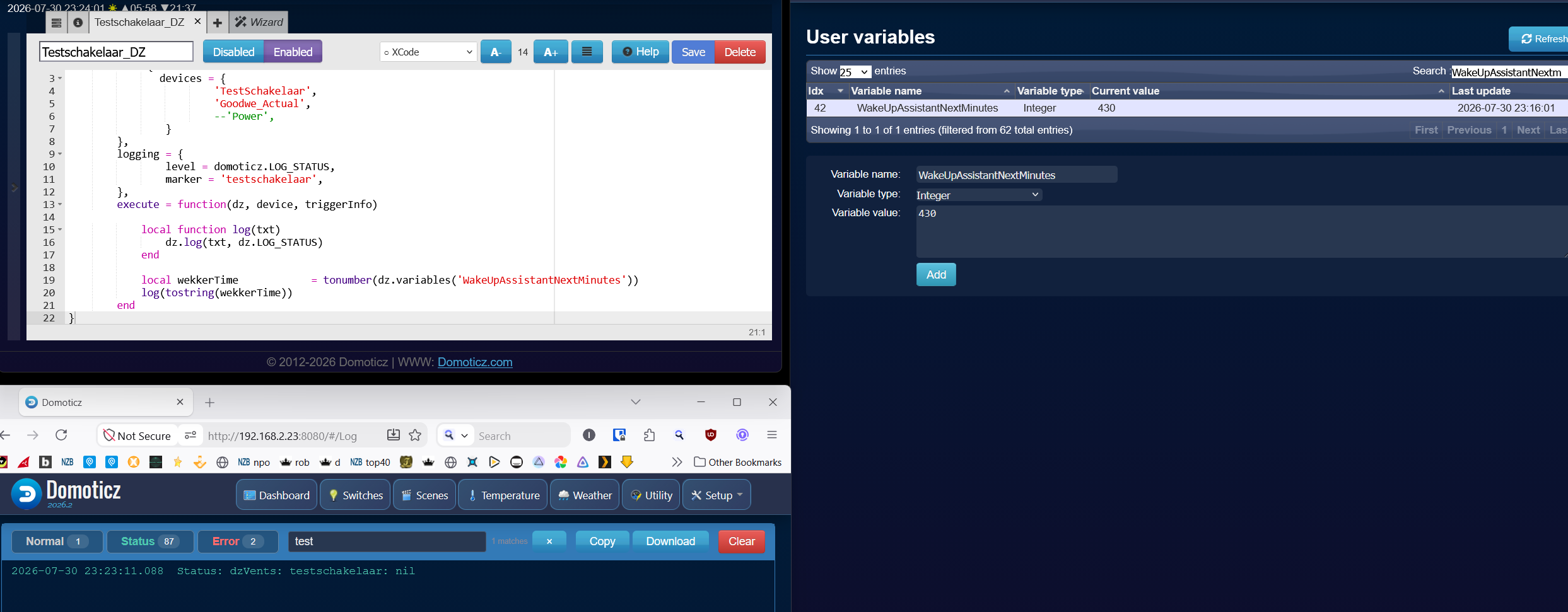
Task: Close the Testschakelaar_DZ script tab
Action: 197,21
